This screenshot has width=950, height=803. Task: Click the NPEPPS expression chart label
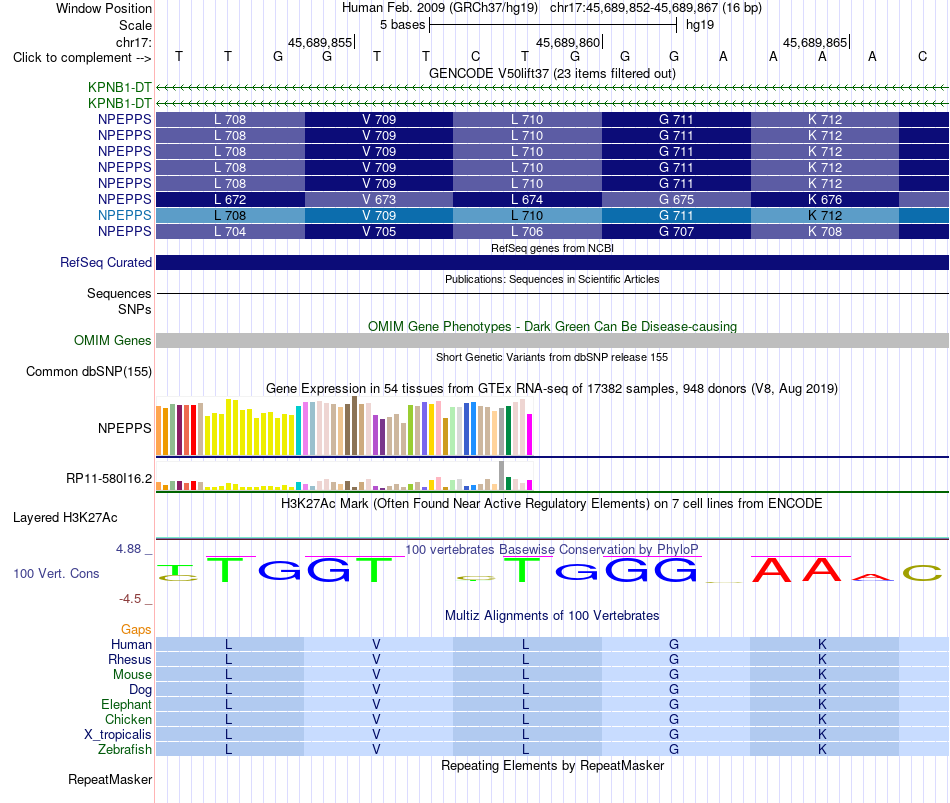click(124, 428)
